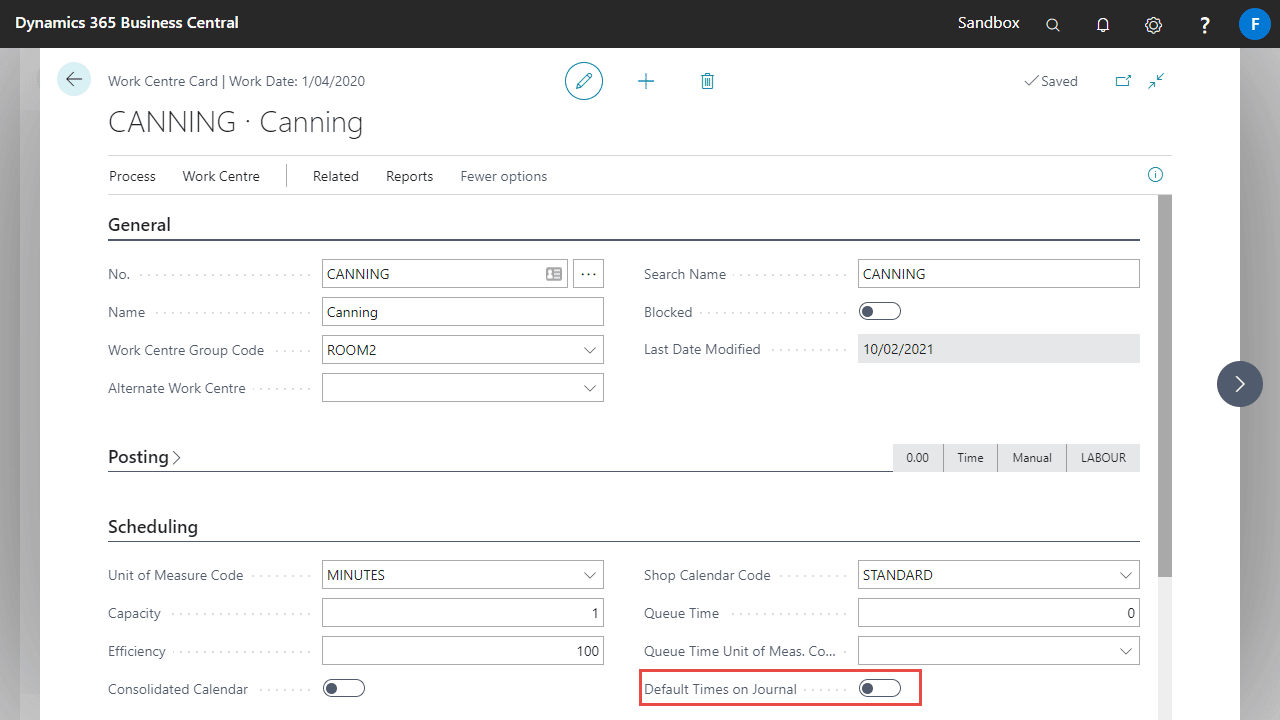The height and width of the screenshot is (720, 1280).
Task: Open the notifications bell
Action: click(1103, 25)
